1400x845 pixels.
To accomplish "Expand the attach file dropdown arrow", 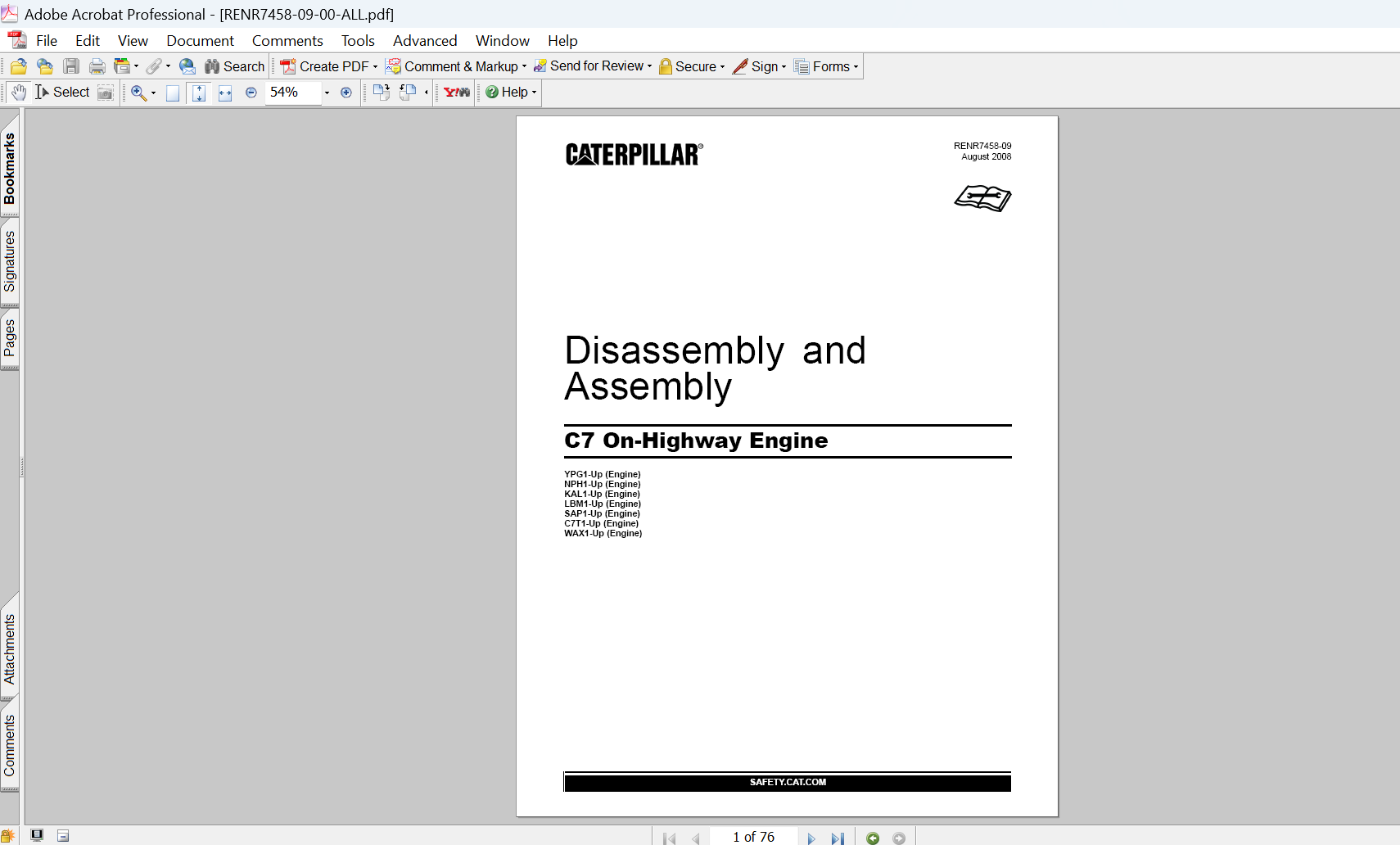I will point(168,66).
